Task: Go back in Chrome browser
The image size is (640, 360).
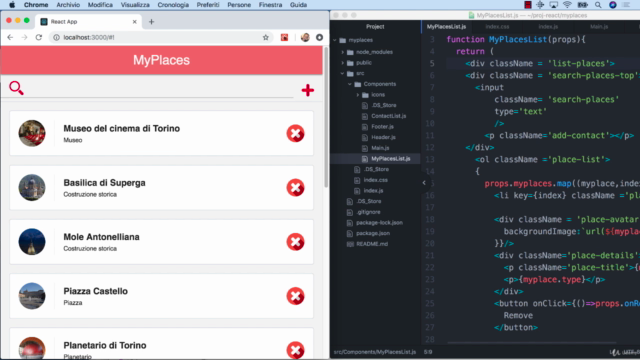Action: coord(10,37)
